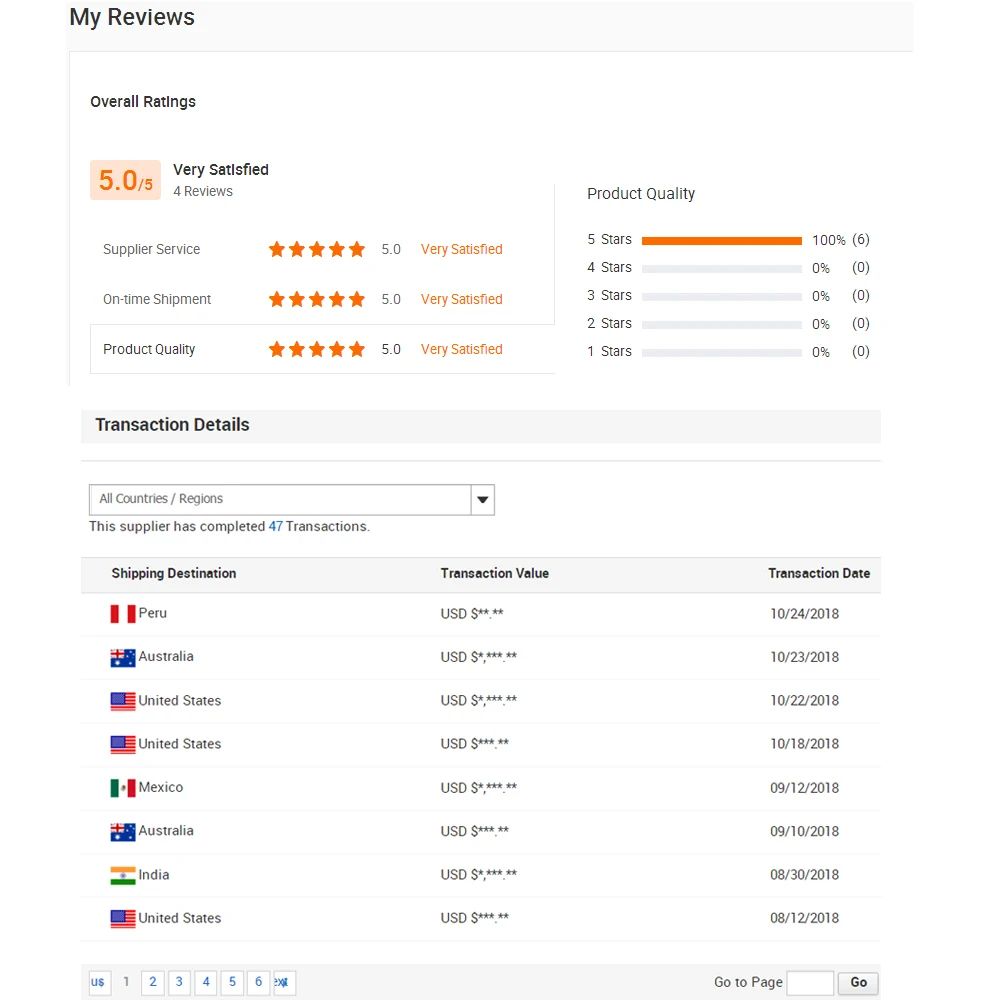Open the All Countries / Regions dropdown
Image resolution: width=1000 pixels, height=1000 pixels.
281,499
